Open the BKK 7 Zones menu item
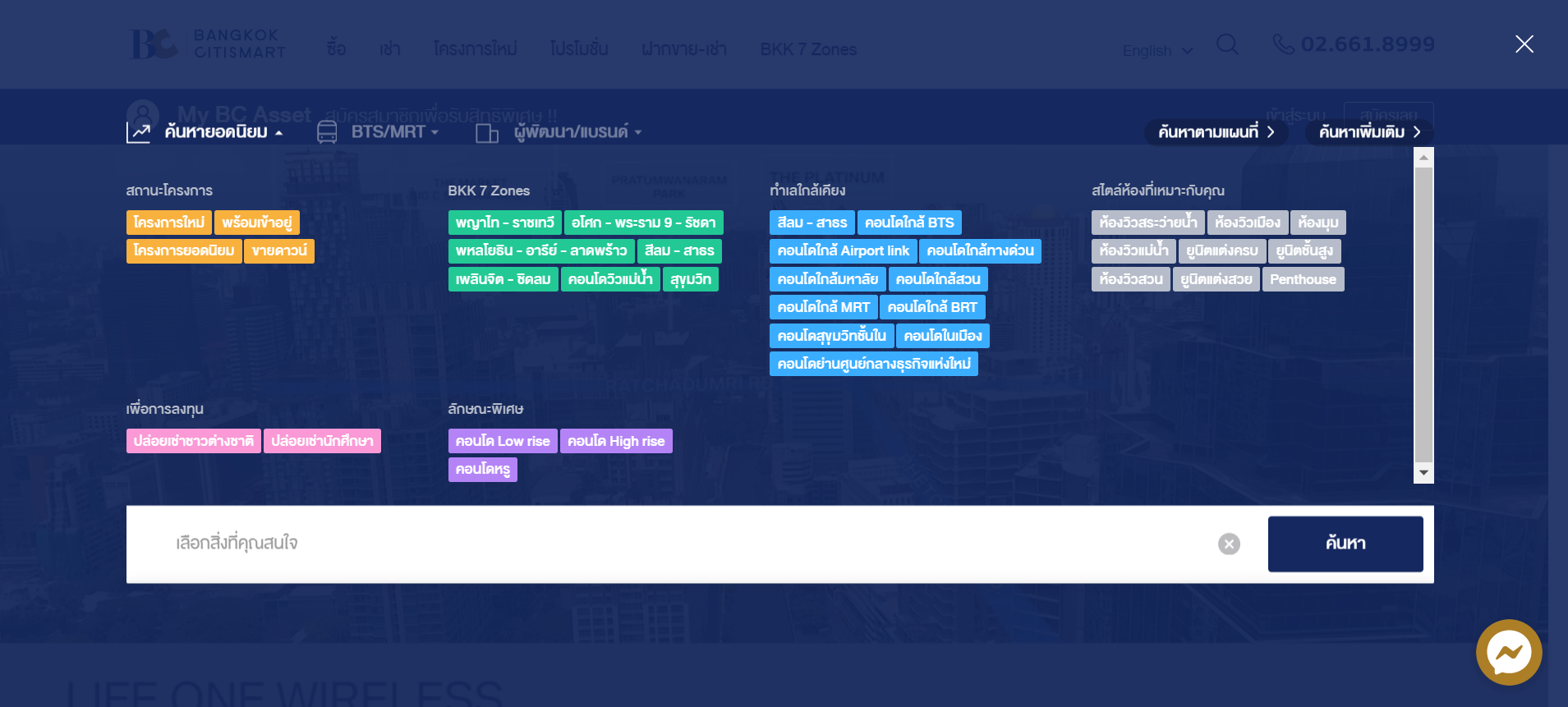The height and width of the screenshot is (707, 1568). tap(807, 49)
